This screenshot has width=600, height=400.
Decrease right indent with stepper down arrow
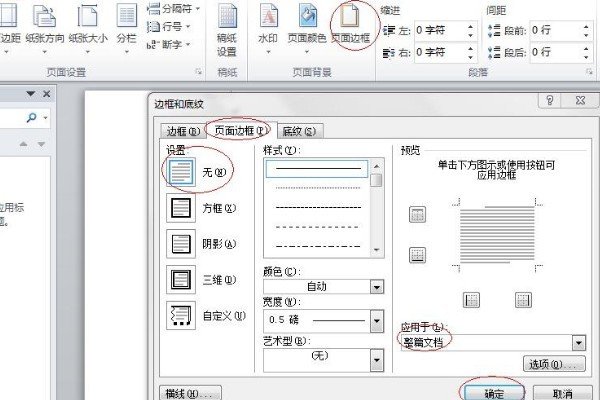pos(471,56)
